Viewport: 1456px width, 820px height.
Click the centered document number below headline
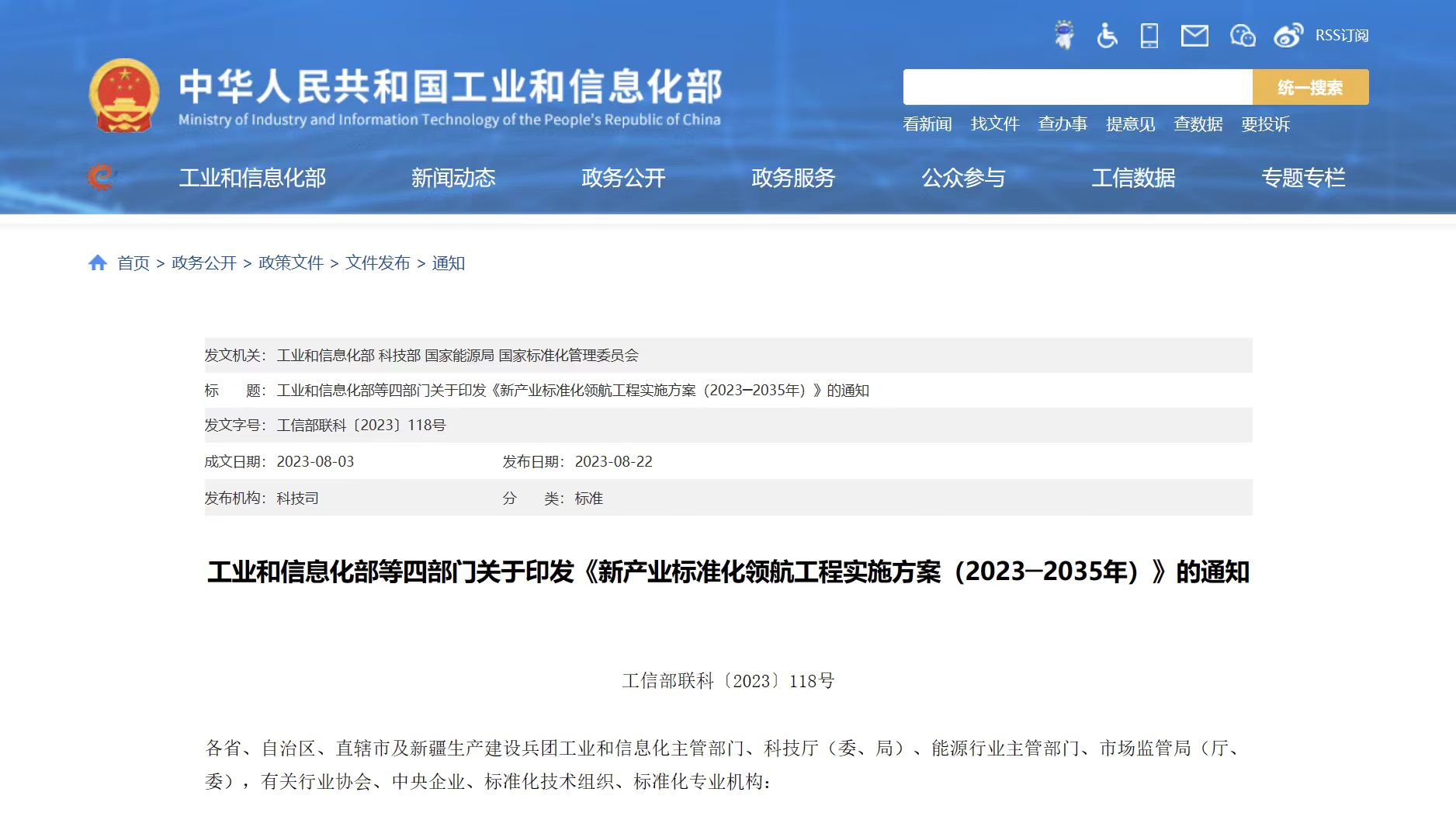click(x=728, y=681)
